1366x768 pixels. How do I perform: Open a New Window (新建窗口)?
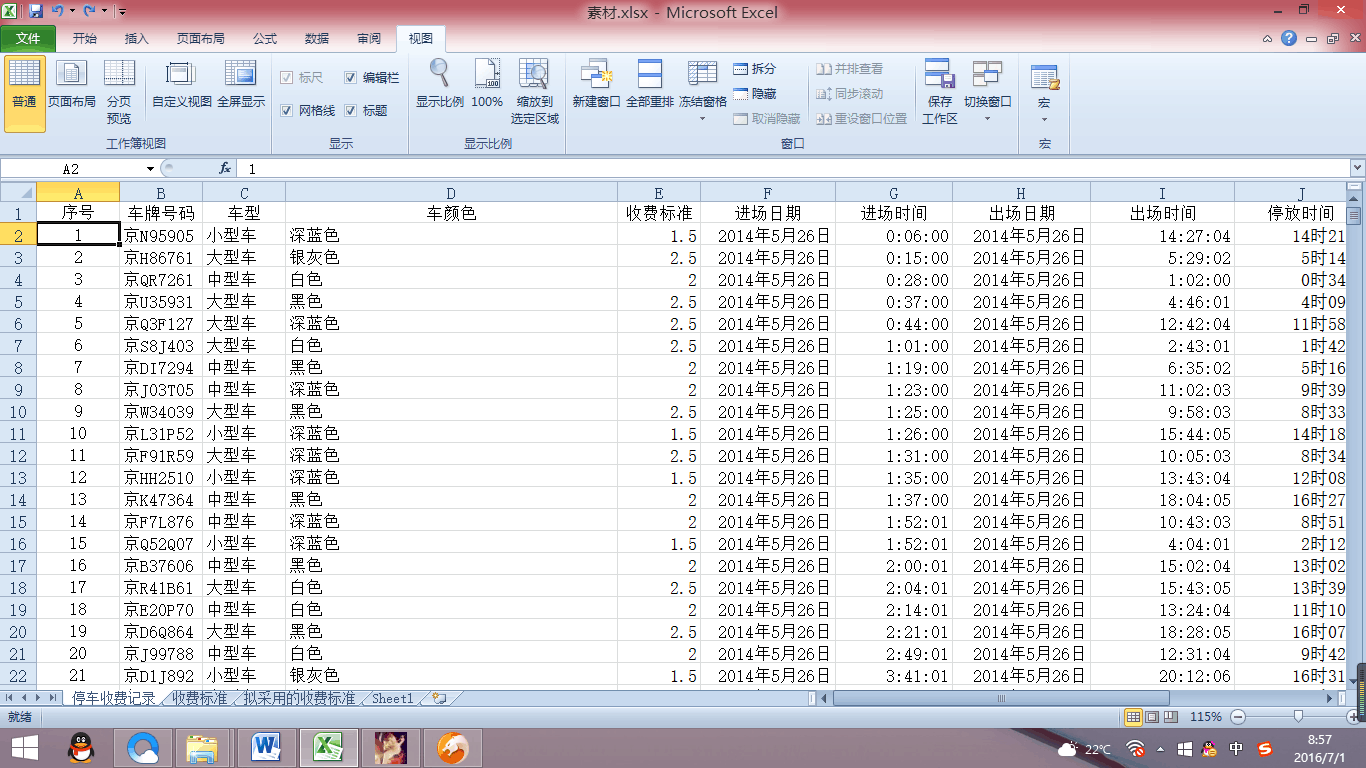click(596, 86)
